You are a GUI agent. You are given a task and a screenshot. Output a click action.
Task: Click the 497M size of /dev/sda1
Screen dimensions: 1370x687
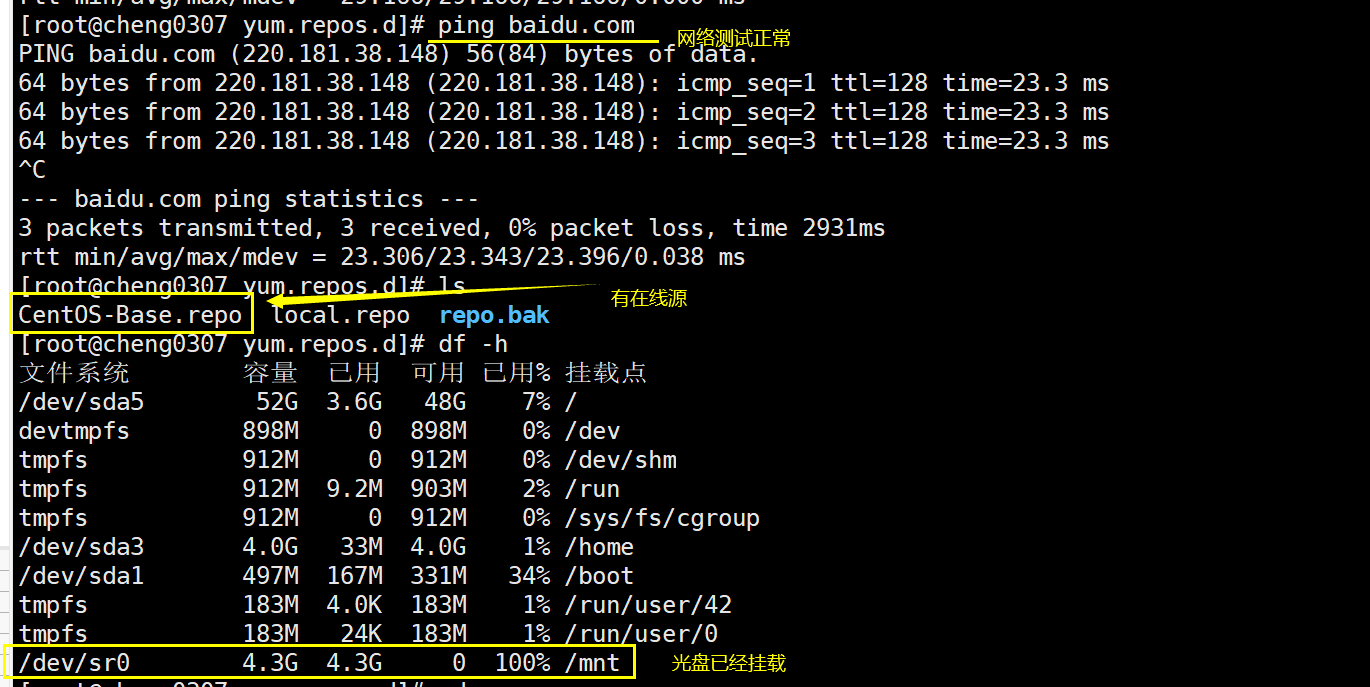(x=270, y=576)
